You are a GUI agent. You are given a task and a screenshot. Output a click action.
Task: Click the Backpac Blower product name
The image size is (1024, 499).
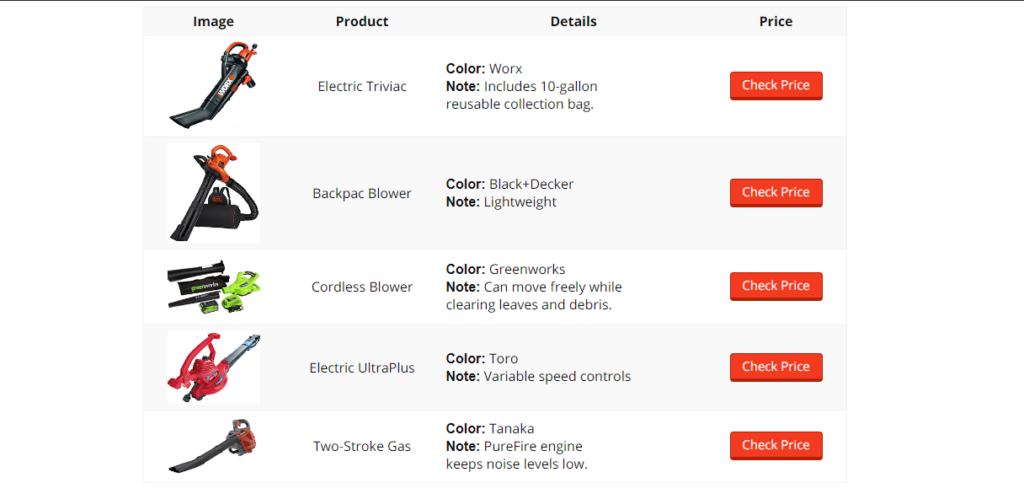tap(362, 194)
